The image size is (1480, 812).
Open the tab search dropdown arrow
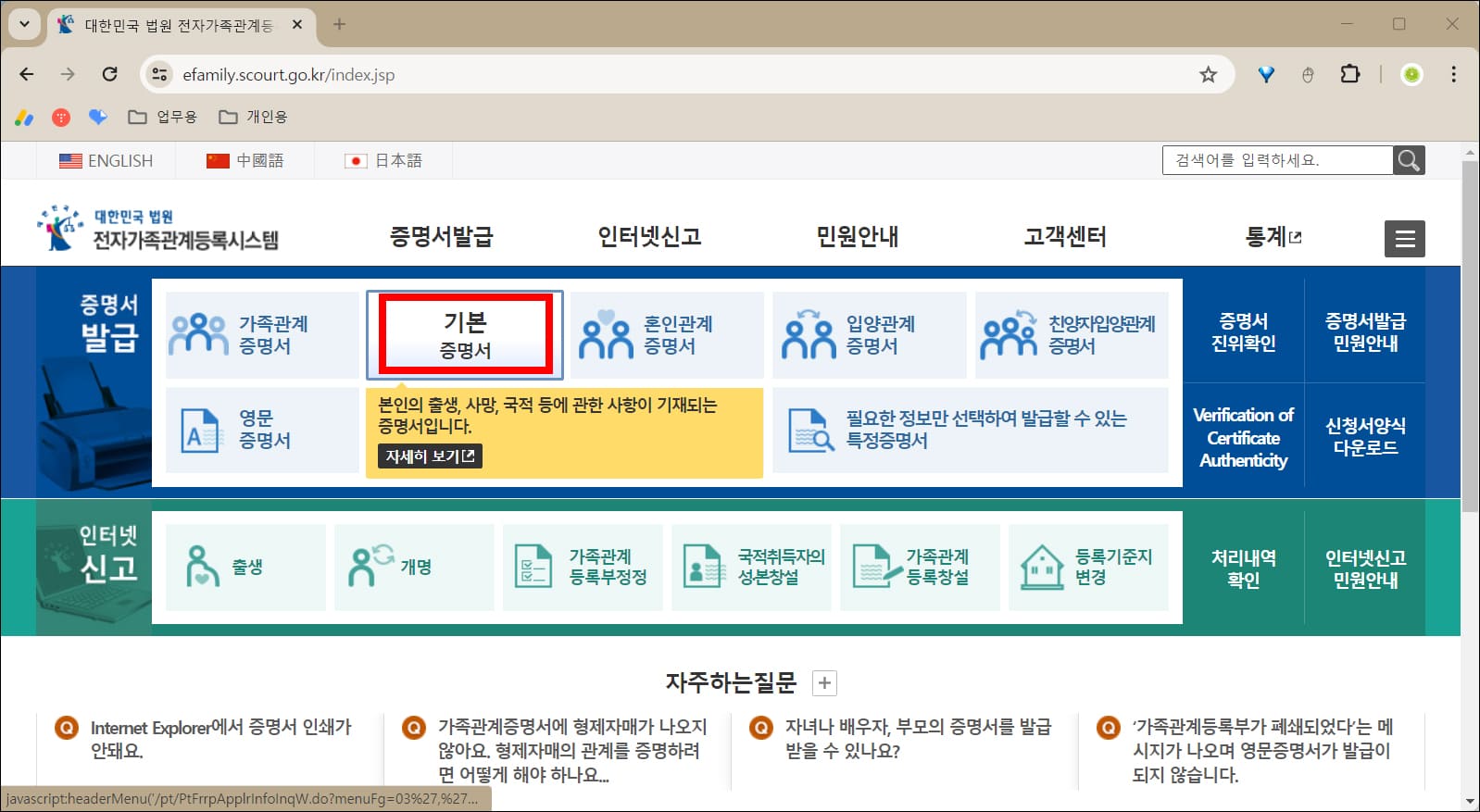pyautogui.click(x=24, y=25)
